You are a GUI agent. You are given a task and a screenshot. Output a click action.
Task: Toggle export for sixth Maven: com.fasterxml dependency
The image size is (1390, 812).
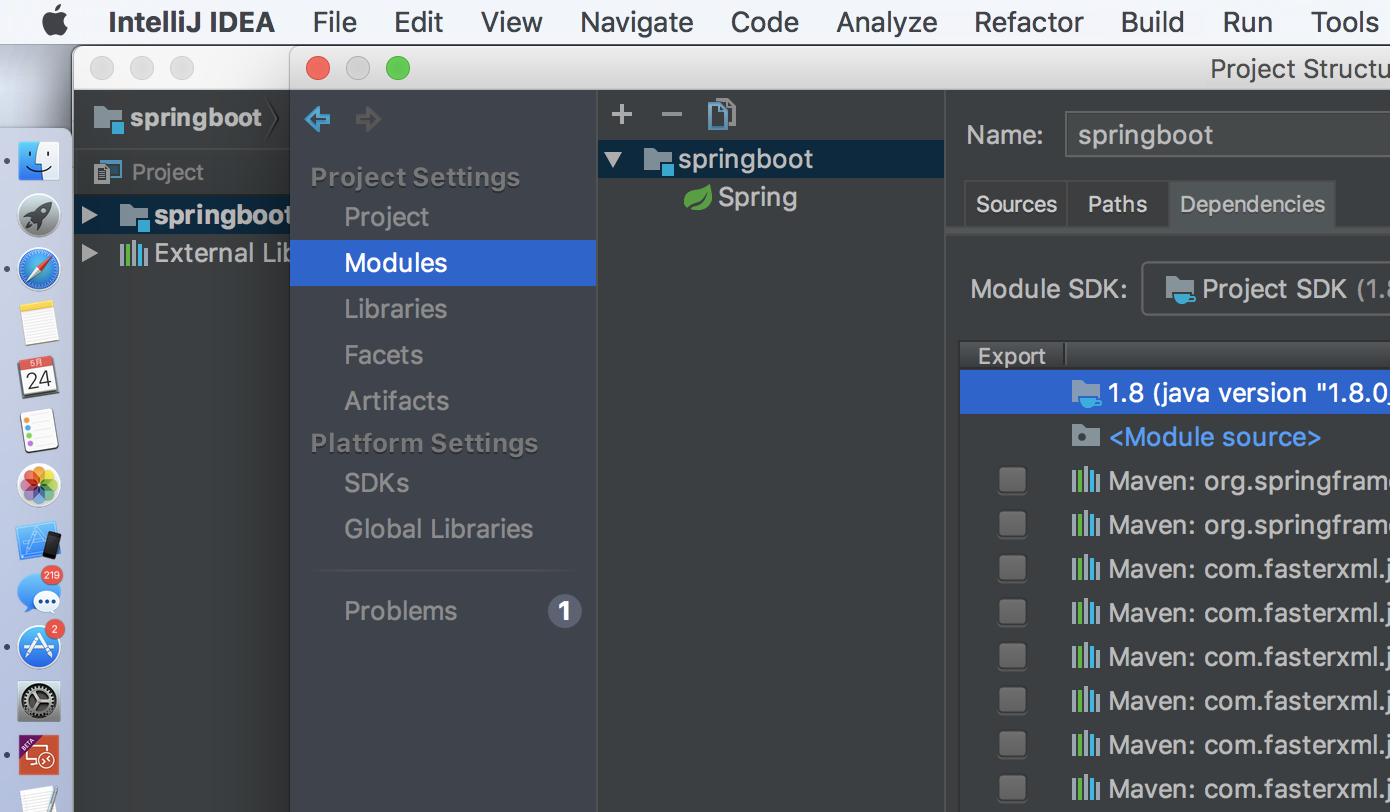click(1012, 788)
